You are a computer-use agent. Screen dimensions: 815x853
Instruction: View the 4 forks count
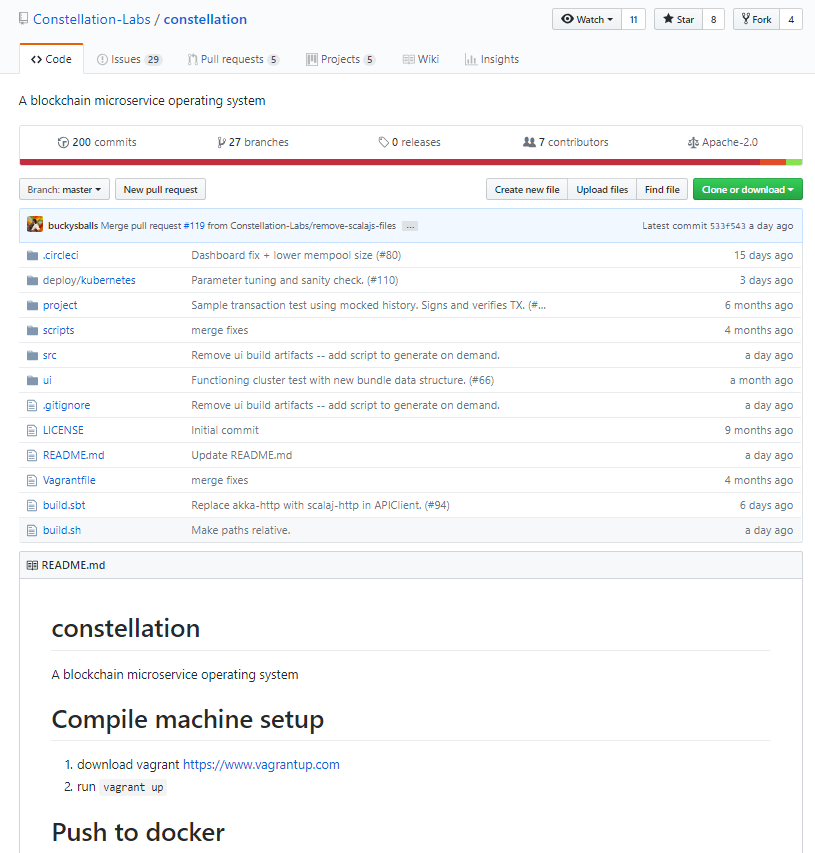click(x=791, y=19)
